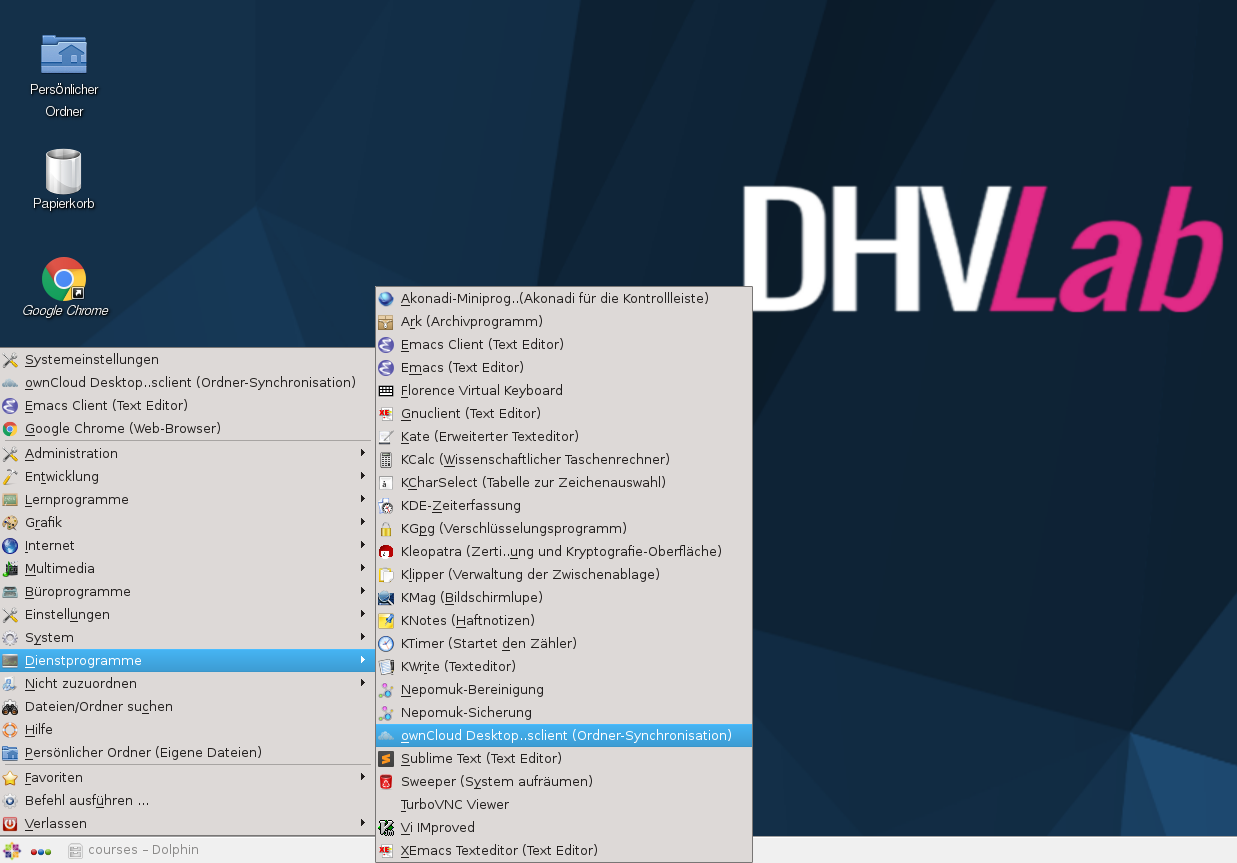Open KNotes Haftnotizen
The height and width of the screenshot is (863, 1237).
[x=564, y=620]
